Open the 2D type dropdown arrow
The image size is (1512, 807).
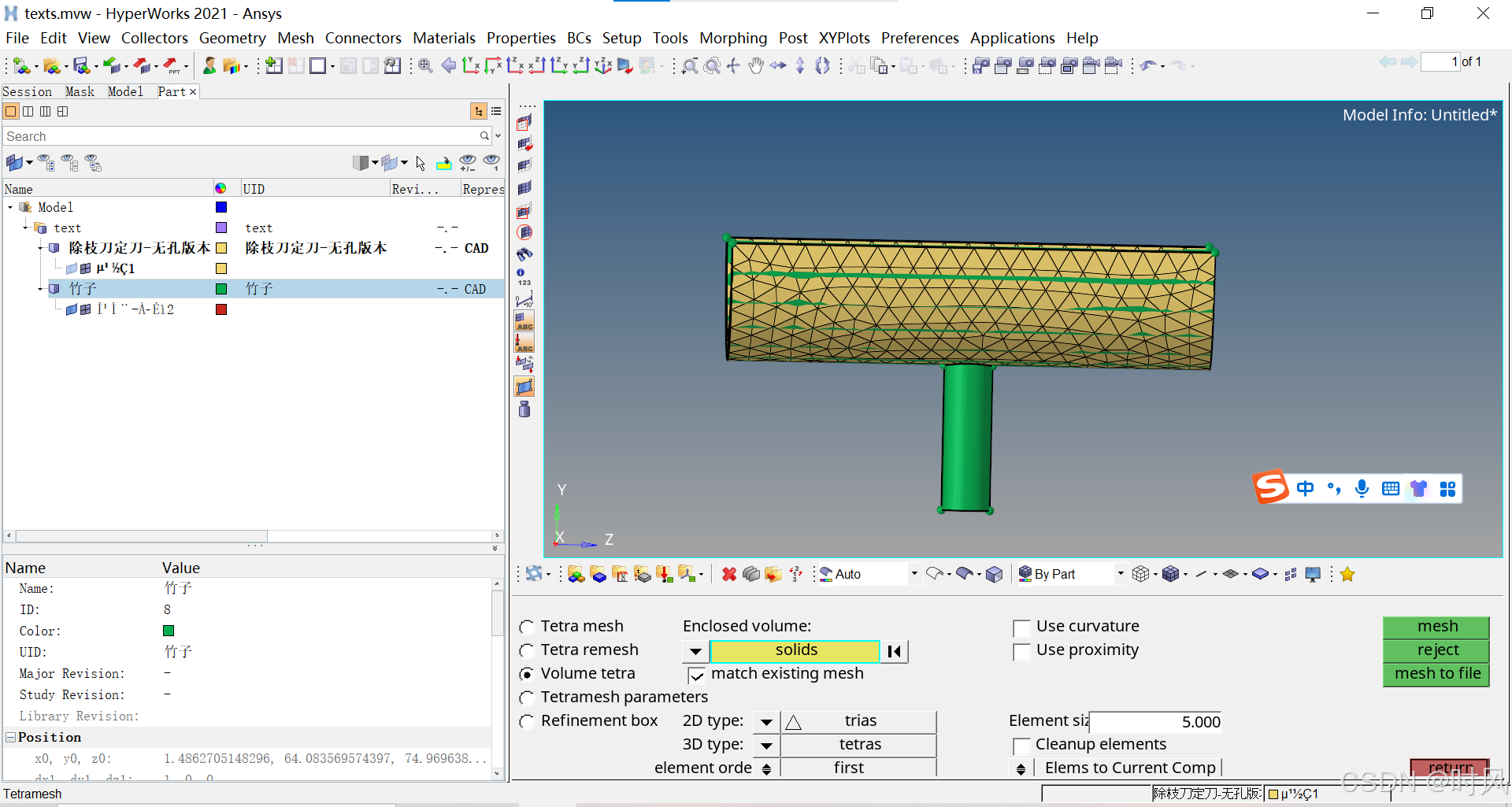tap(766, 722)
